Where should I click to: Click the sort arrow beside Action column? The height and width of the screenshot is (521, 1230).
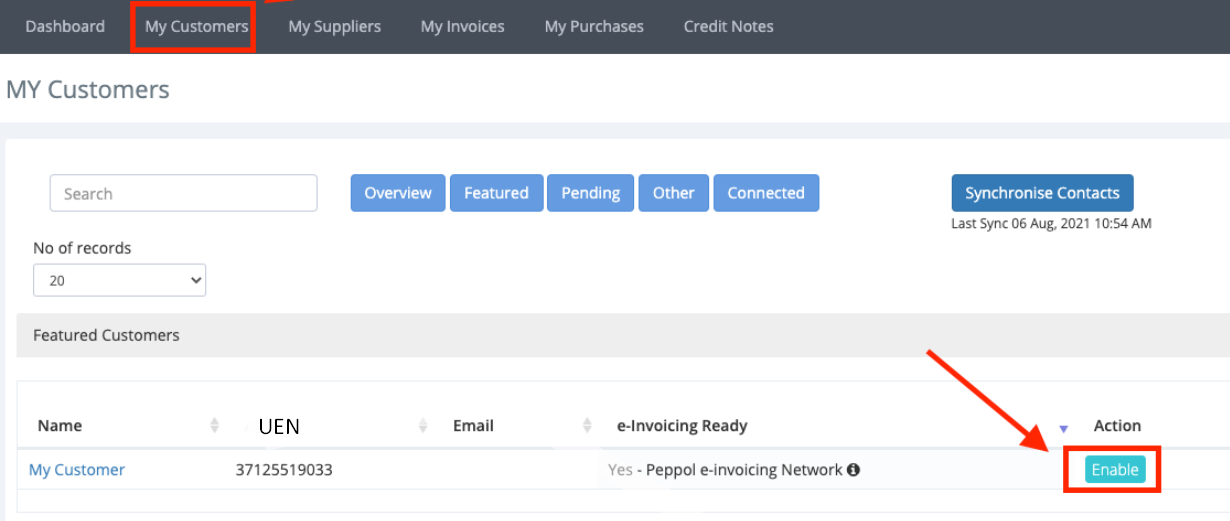(1063, 429)
